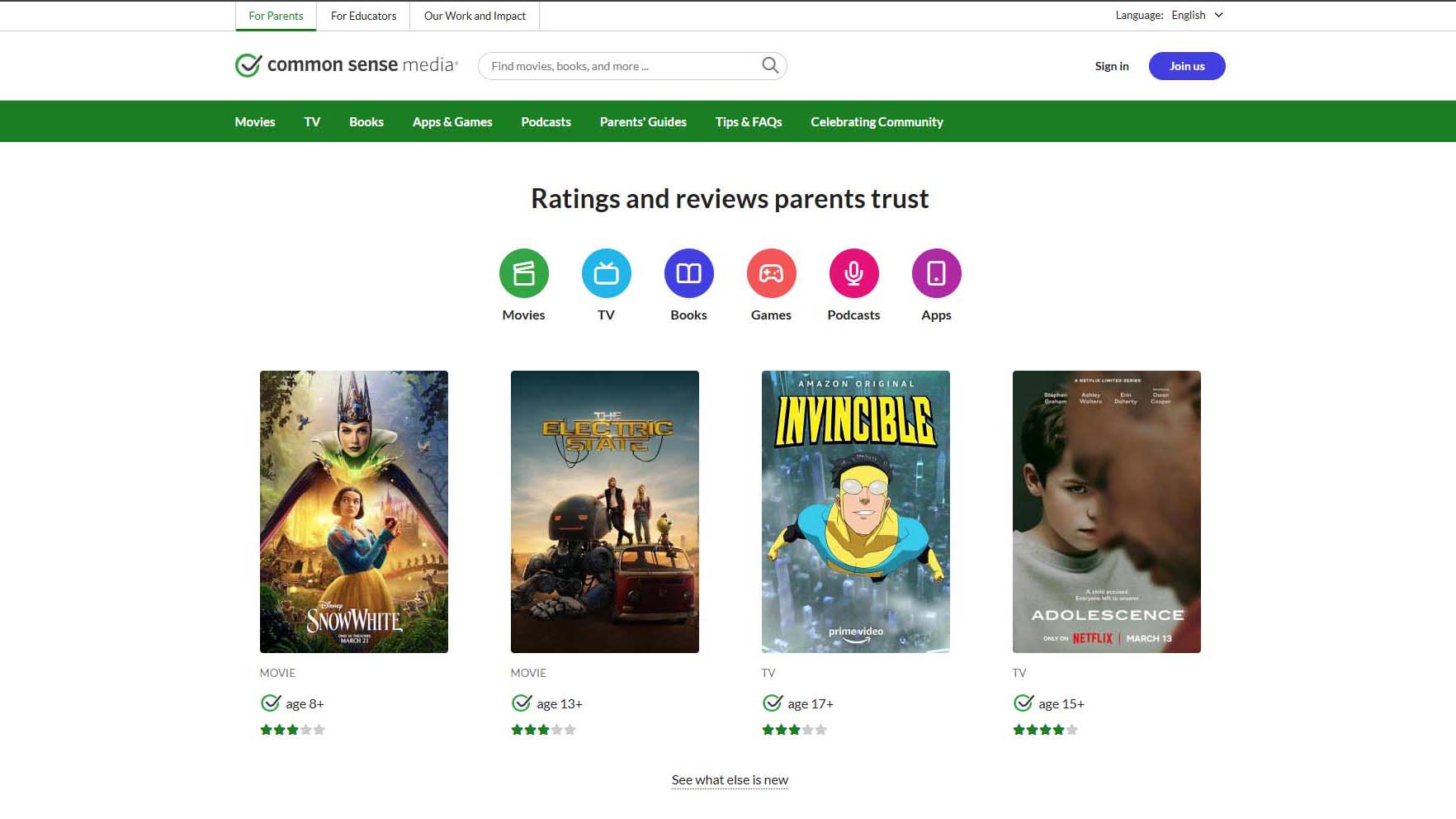The image size is (1456, 819).
Task: Open Movies in the green nav bar
Action: pyautogui.click(x=255, y=121)
